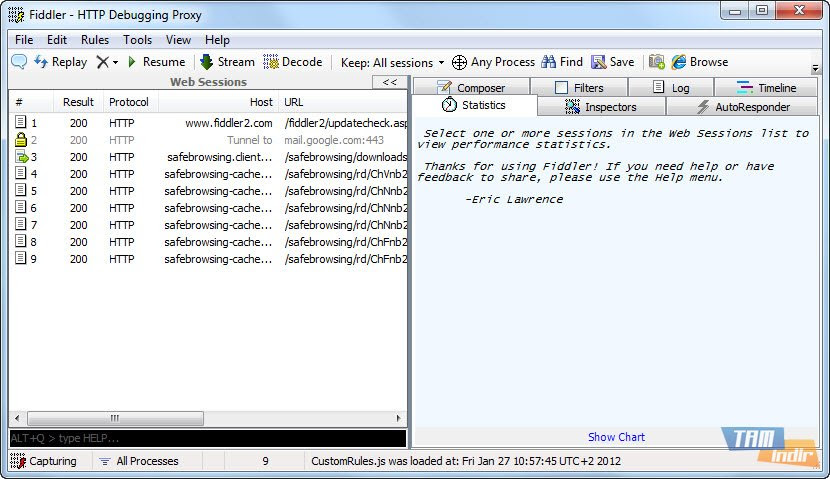Open the Help menu
This screenshot has height=479, width=830.
tap(217, 40)
